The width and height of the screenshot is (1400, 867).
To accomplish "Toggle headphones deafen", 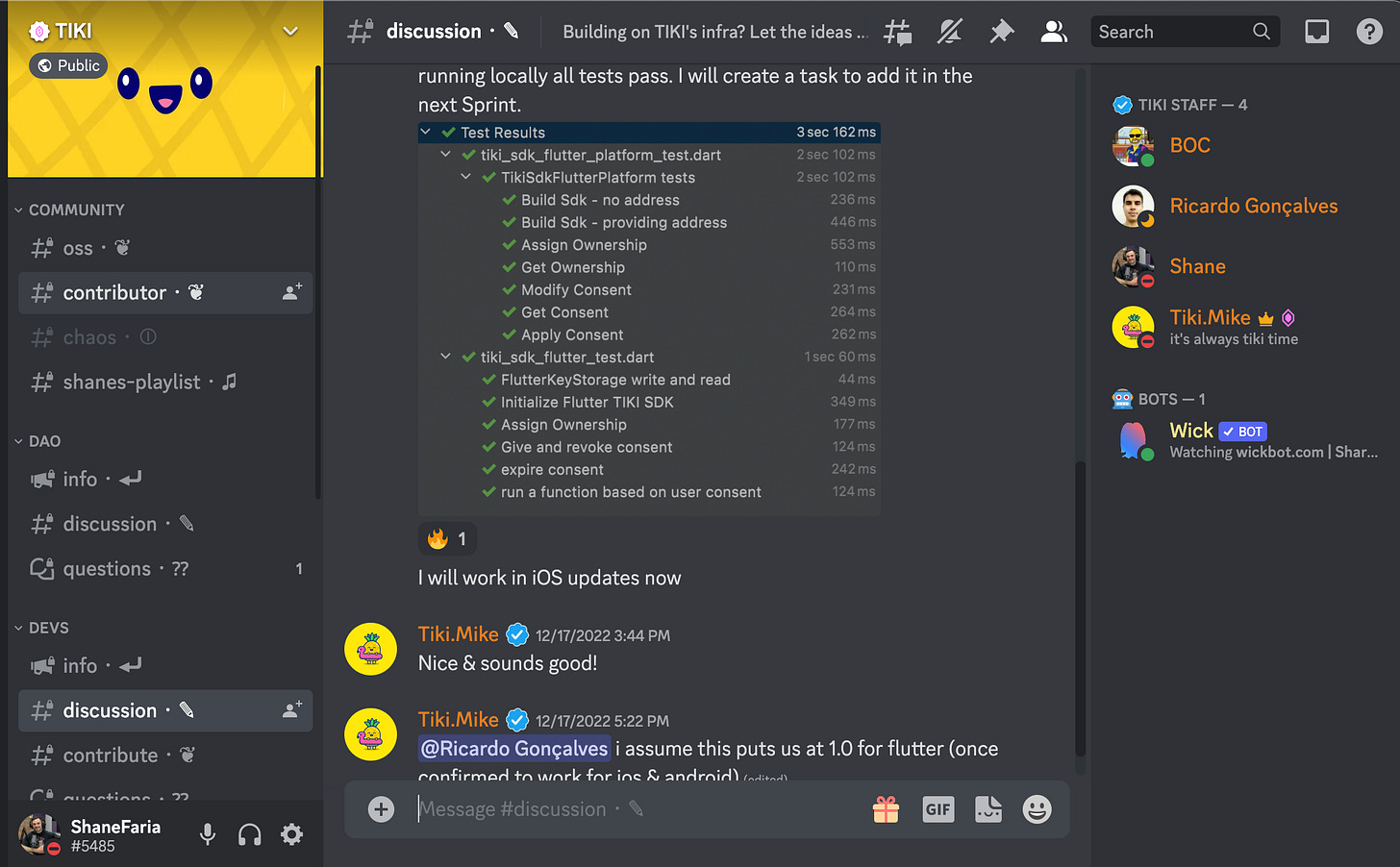I will [x=249, y=834].
